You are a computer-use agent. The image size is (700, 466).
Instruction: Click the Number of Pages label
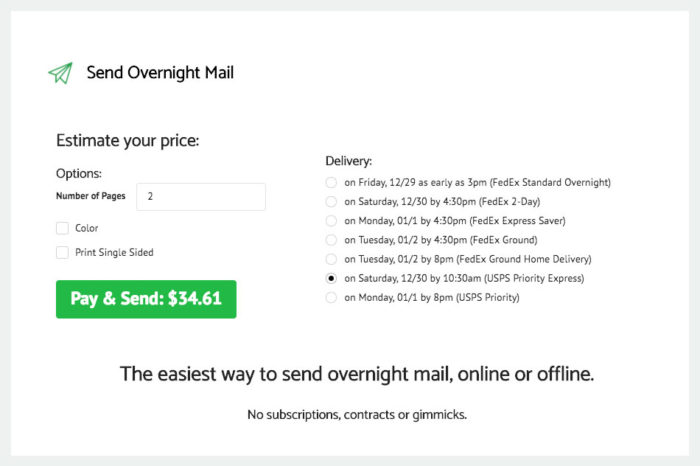point(91,196)
